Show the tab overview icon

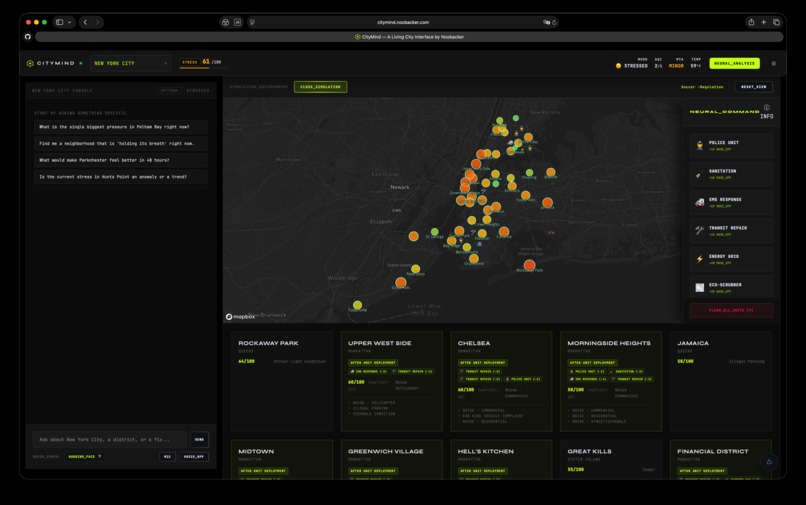click(776, 22)
